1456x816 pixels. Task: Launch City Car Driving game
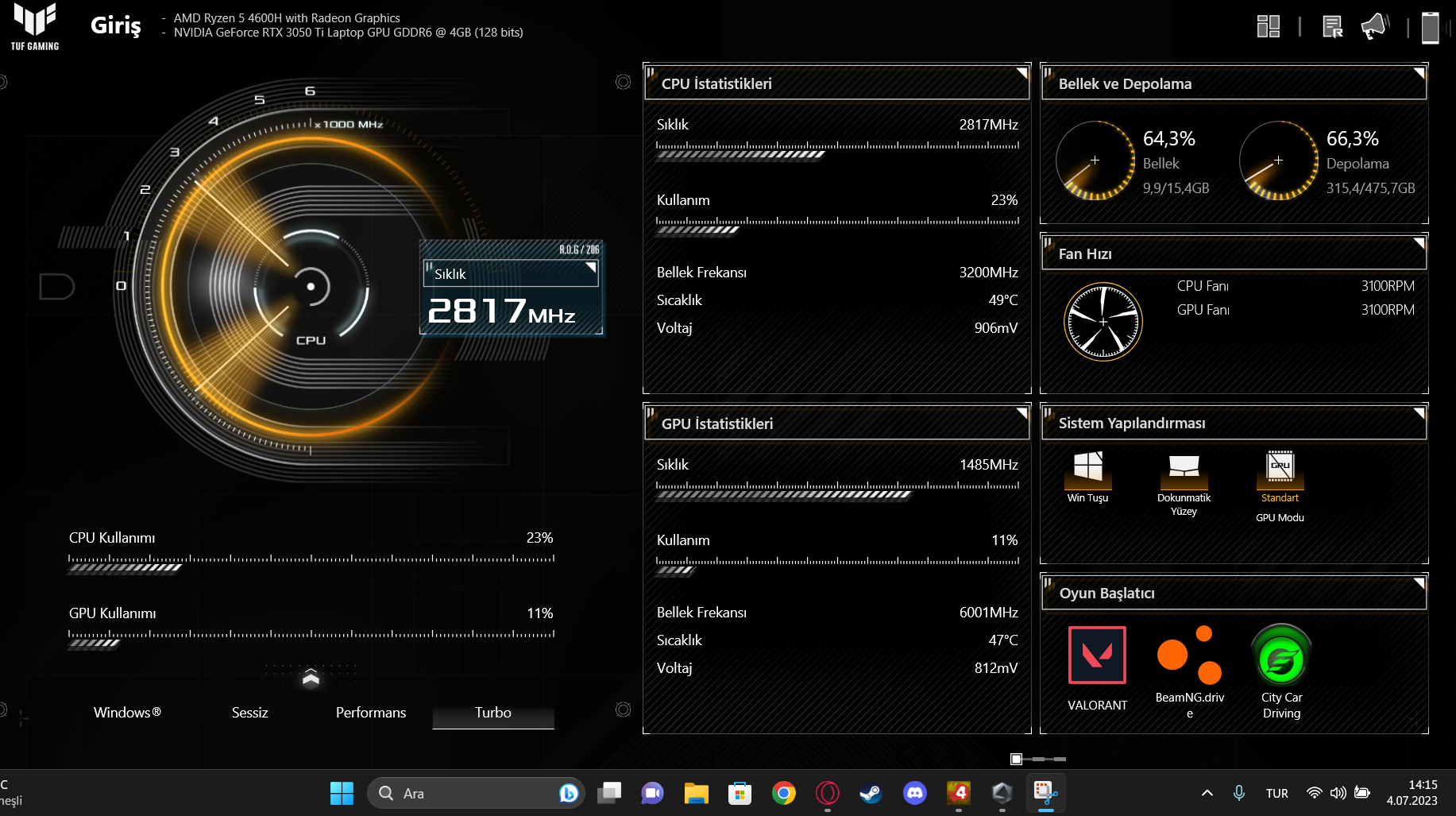[x=1281, y=656]
